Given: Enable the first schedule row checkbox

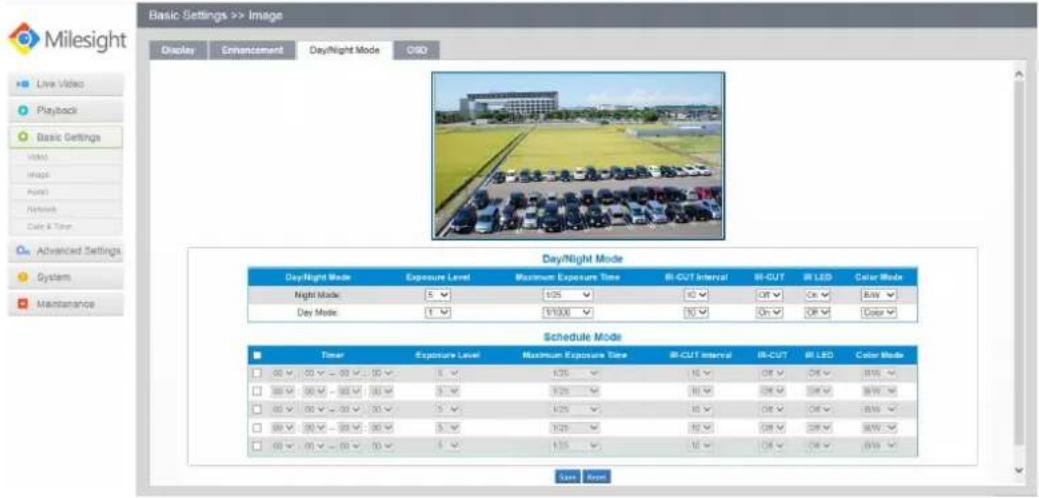Looking at the screenshot, I should point(257,374).
